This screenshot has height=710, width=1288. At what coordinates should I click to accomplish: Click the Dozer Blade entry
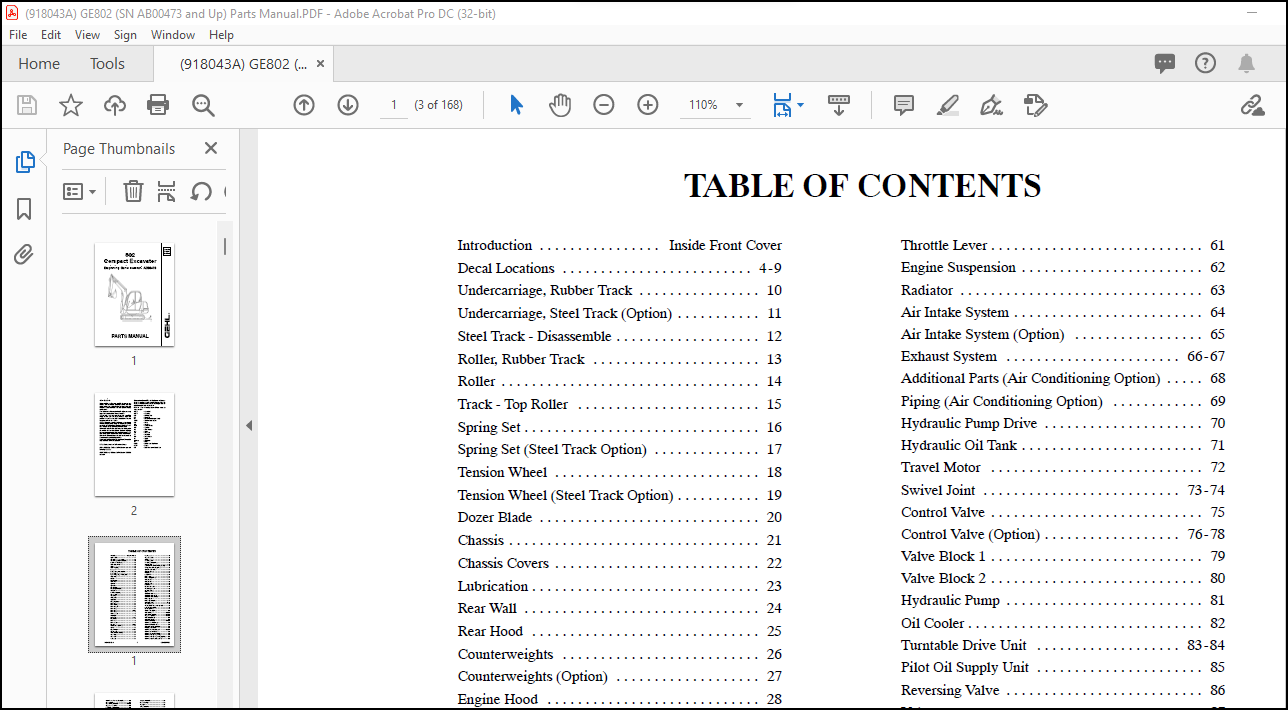click(620, 518)
